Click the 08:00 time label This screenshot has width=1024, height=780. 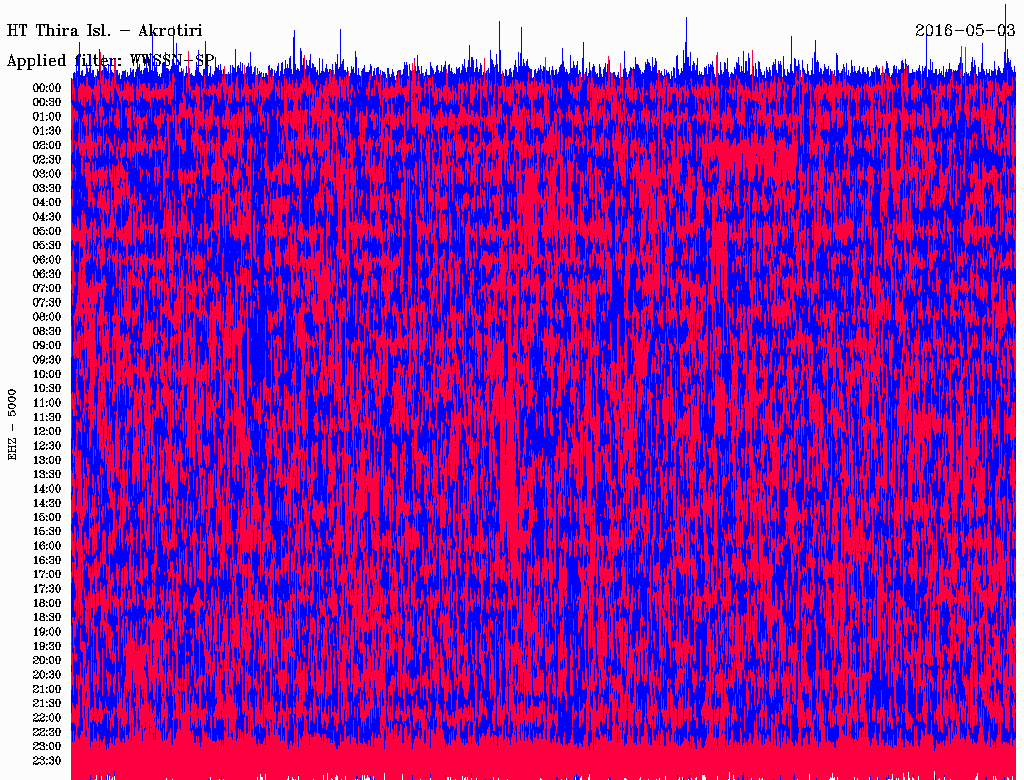pos(47,317)
